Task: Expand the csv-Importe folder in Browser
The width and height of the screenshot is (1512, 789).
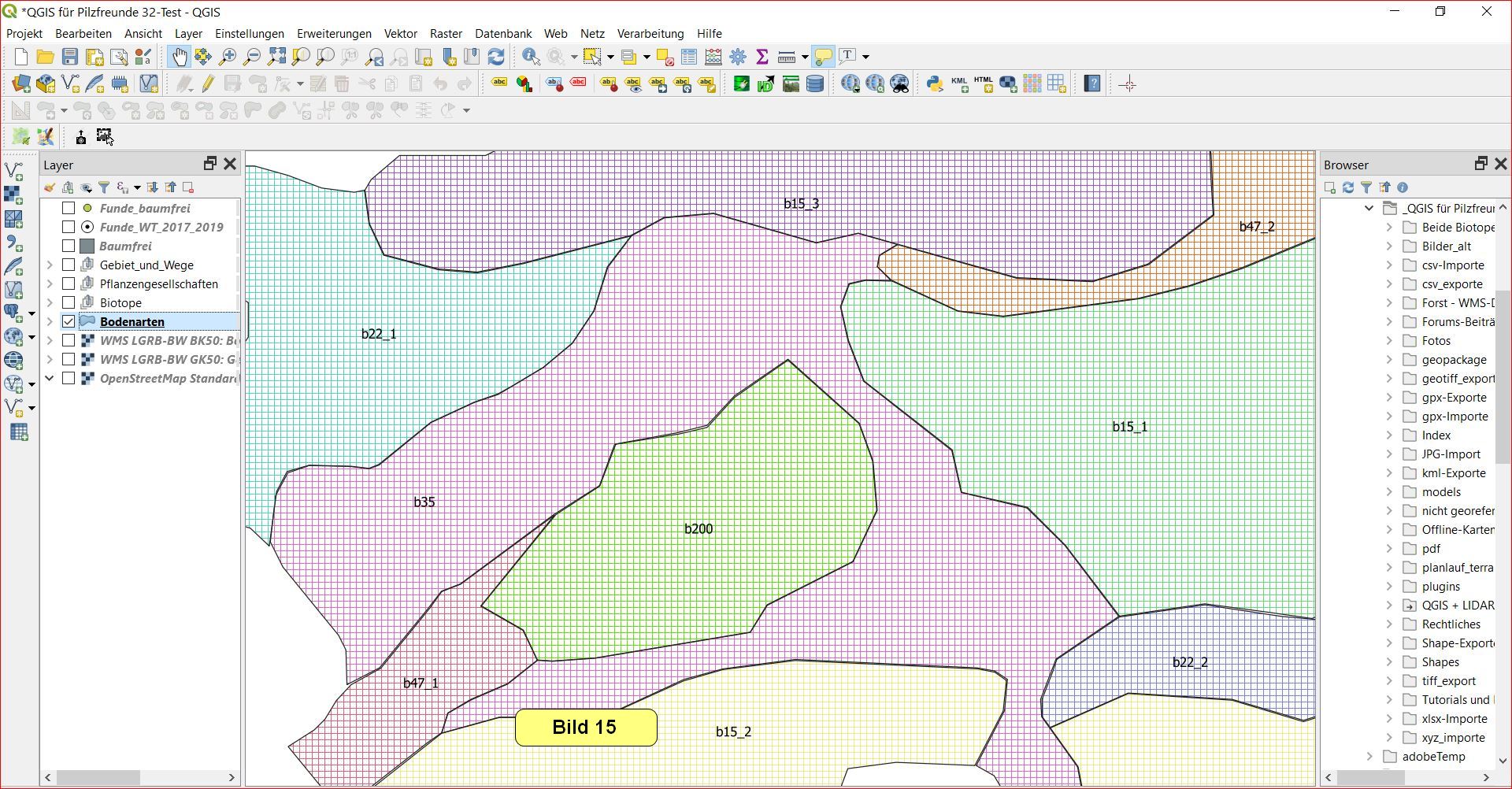Action: pos(1389,265)
